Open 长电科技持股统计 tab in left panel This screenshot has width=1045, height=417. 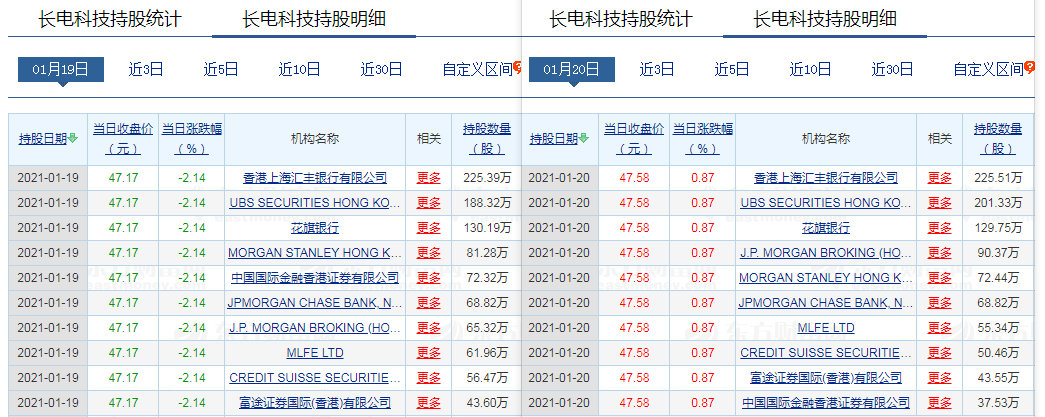click(x=110, y=19)
